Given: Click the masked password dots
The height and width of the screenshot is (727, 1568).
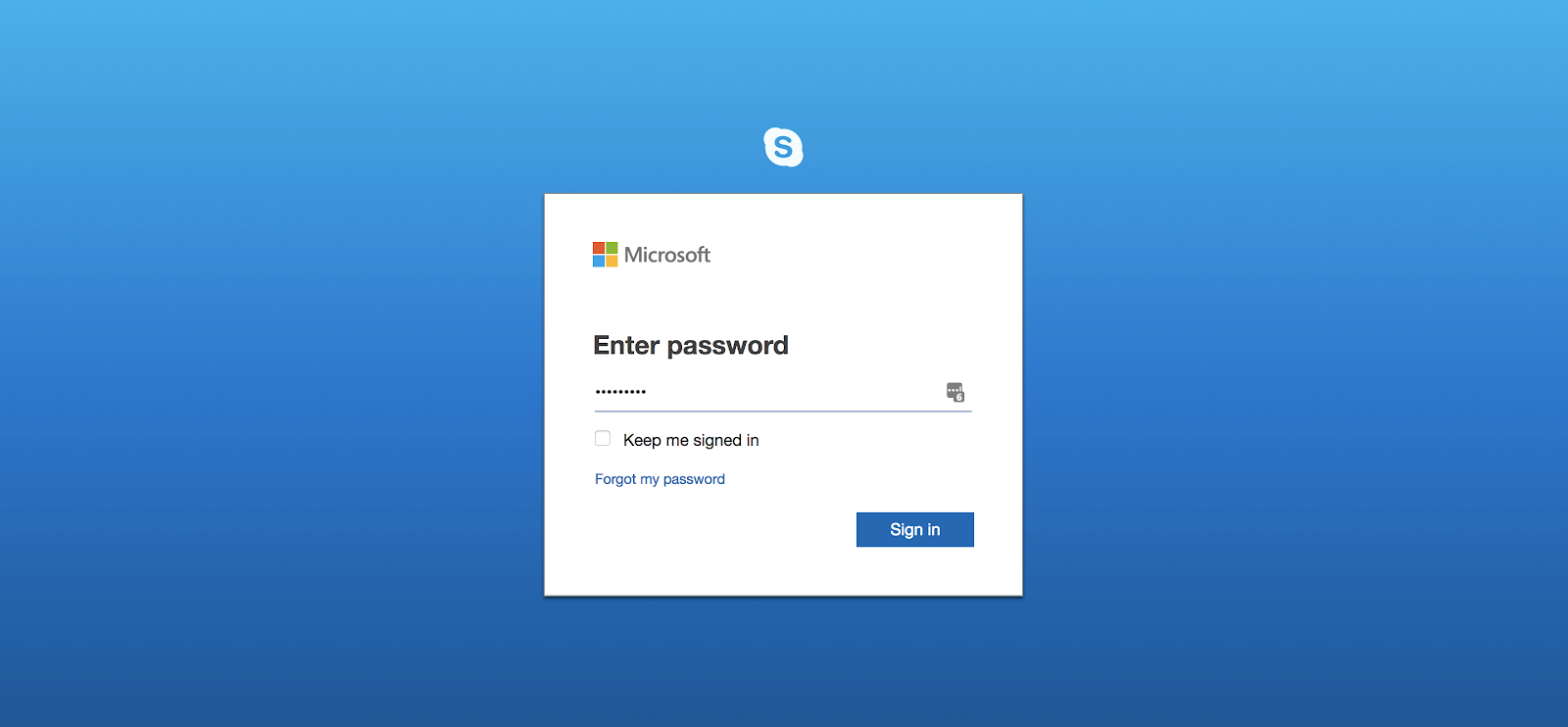Looking at the screenshot, I should 620,392.
